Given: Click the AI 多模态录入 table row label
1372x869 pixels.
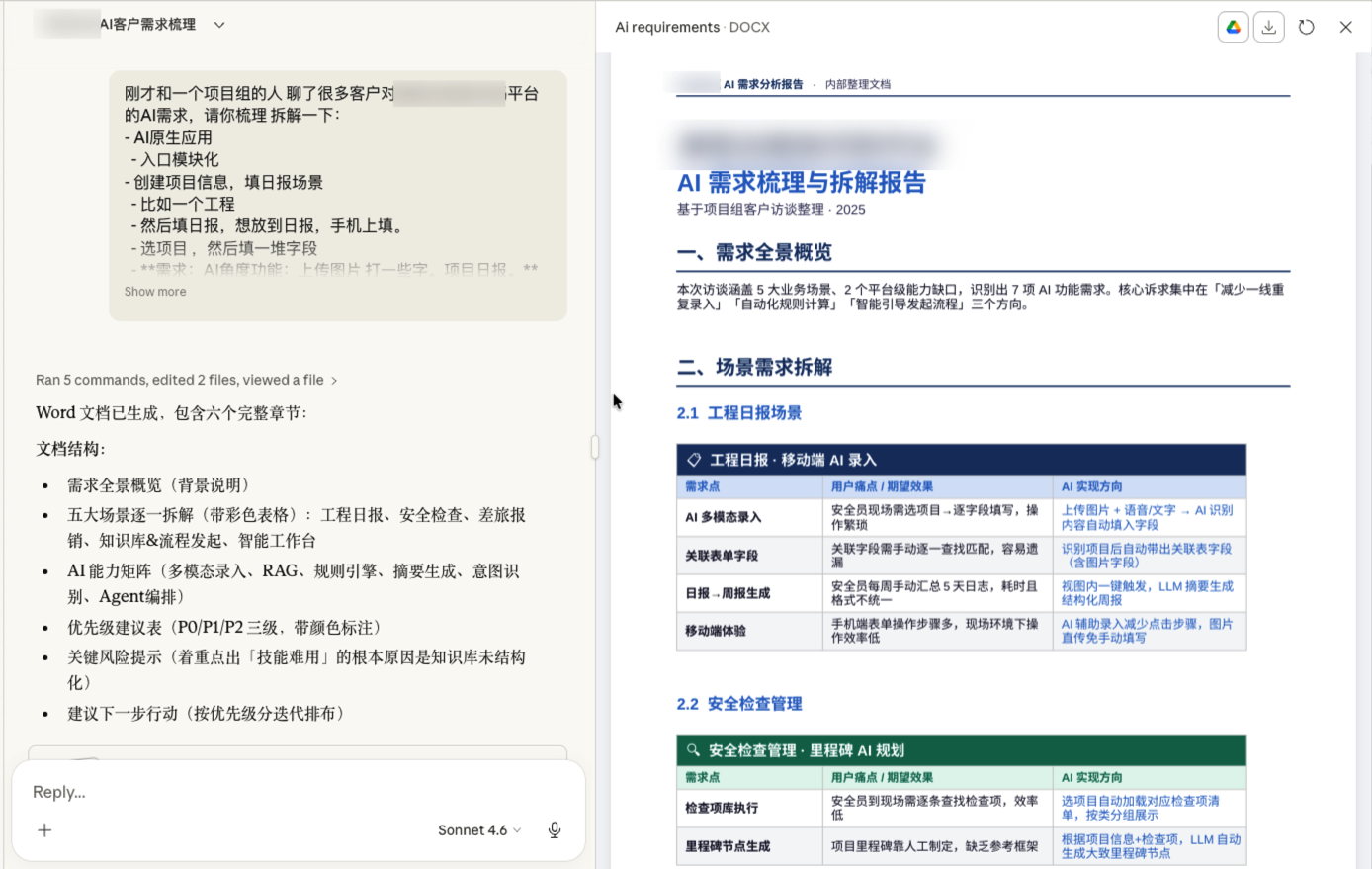Looking at the screenshot, I should (x=723, y=517).
